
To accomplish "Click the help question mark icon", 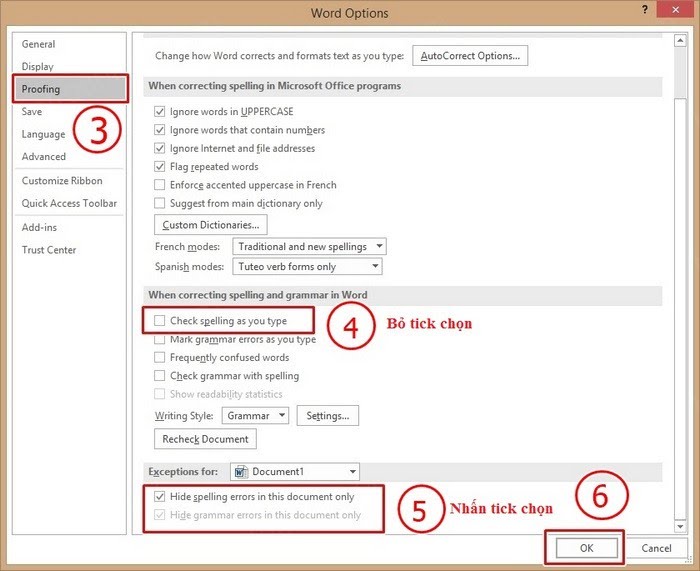I will coord(645,10).
